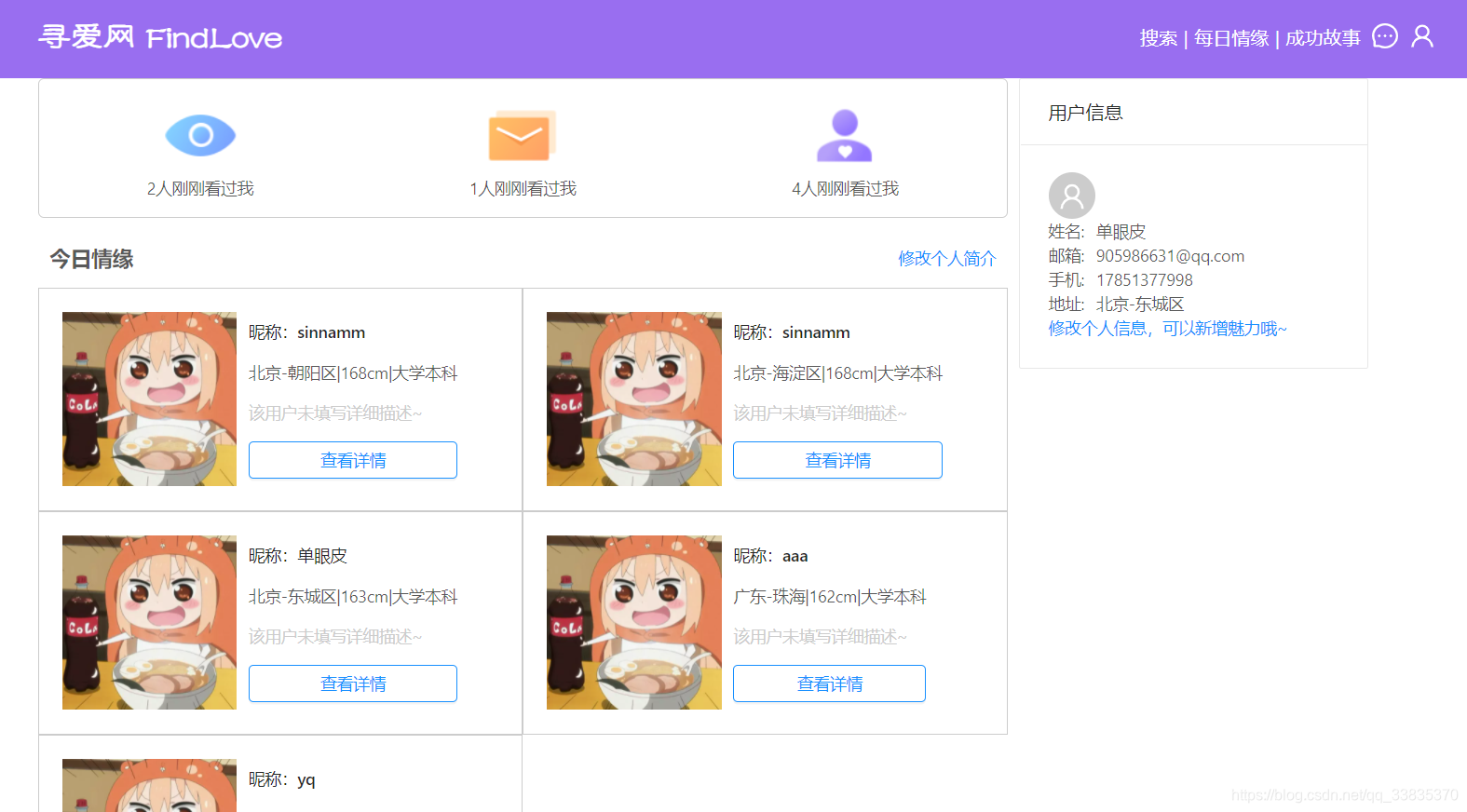Click the orange envelope messages icon
Image resolution: width=1467 pixels, height=812 pixels.
[x=523, y=136]
